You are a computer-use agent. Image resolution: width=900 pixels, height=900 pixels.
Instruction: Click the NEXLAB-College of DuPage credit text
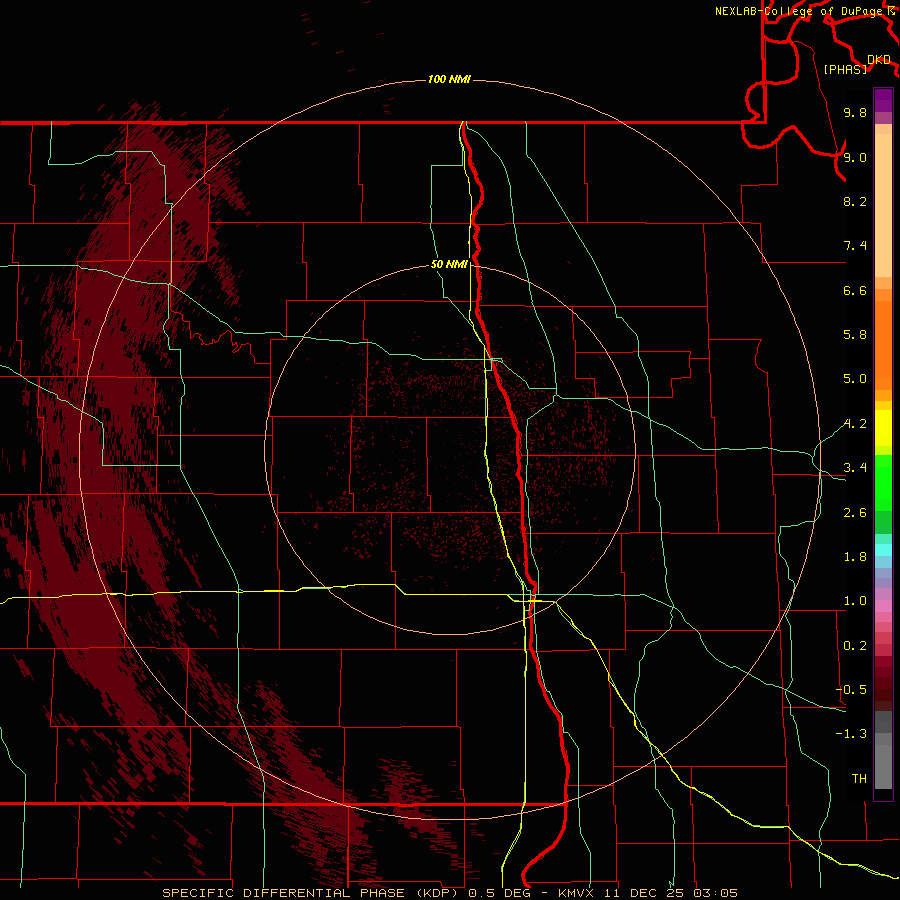pyautogui.click(x=799, y=11)
